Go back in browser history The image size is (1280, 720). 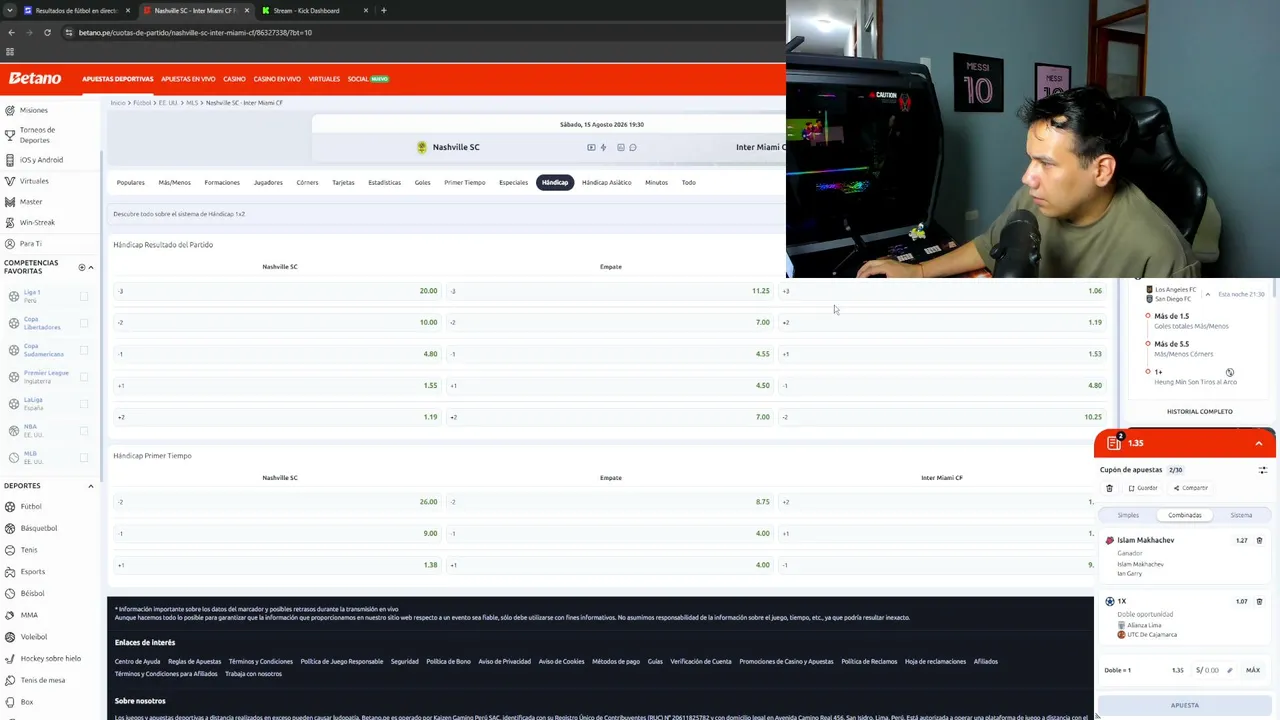pyautogui.click(x=11, y=32)
